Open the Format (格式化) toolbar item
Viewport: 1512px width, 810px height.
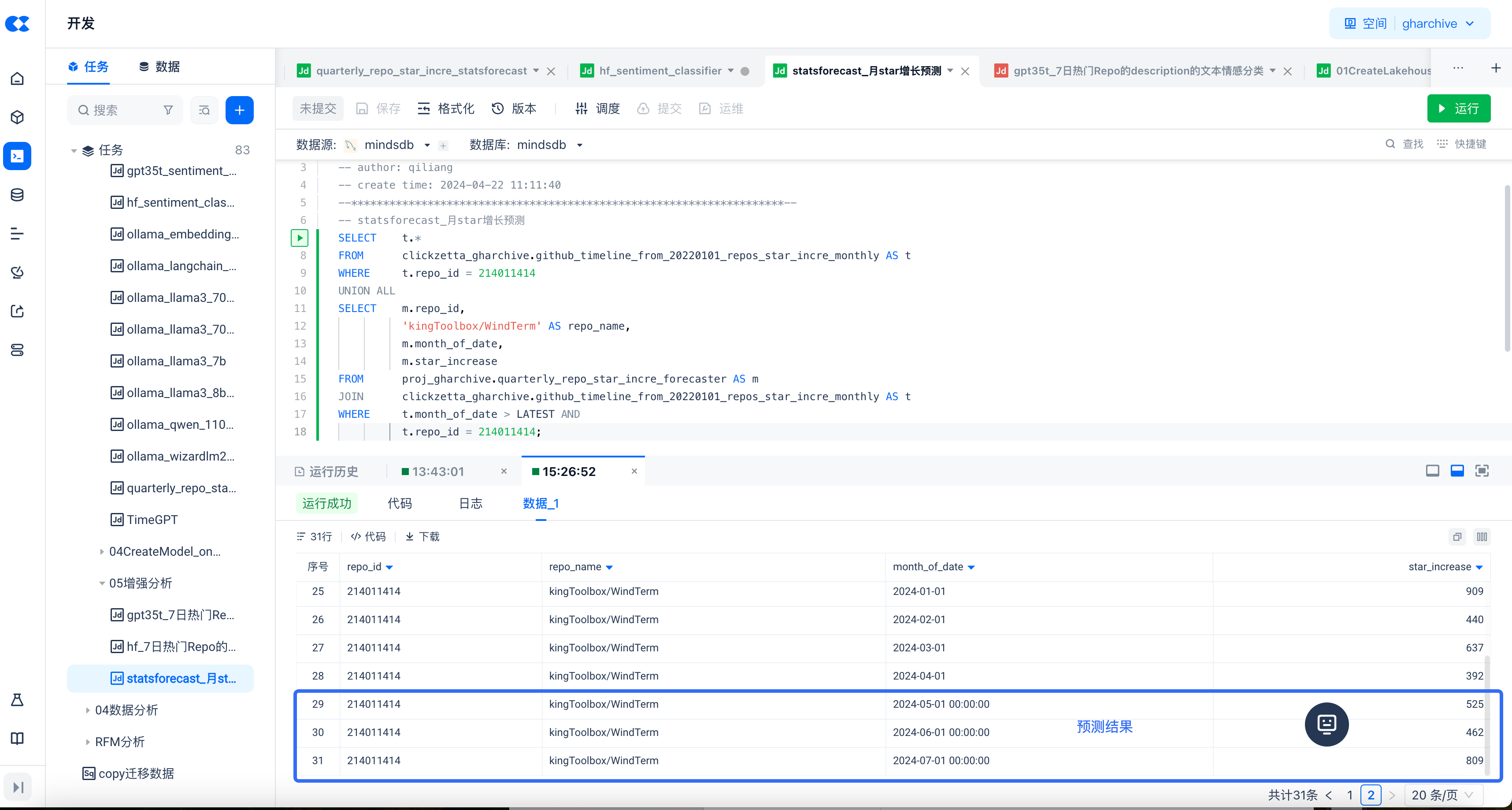(x=446, y=108)
